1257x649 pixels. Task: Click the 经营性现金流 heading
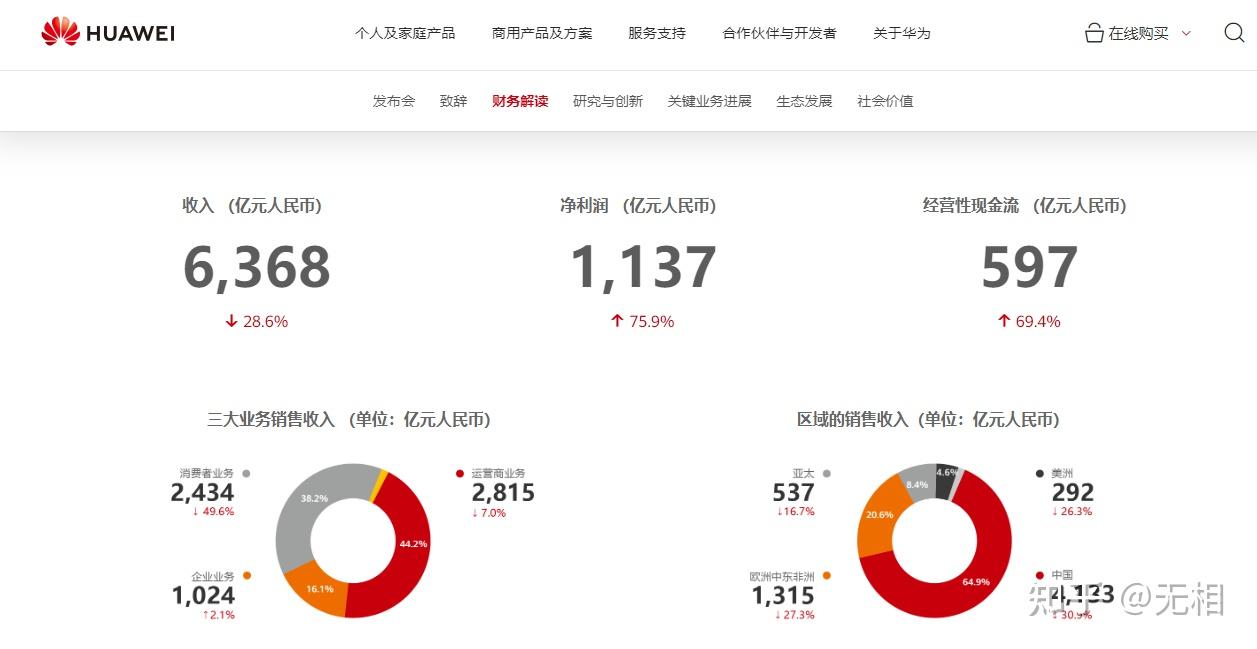click(x=1024, y=205)
